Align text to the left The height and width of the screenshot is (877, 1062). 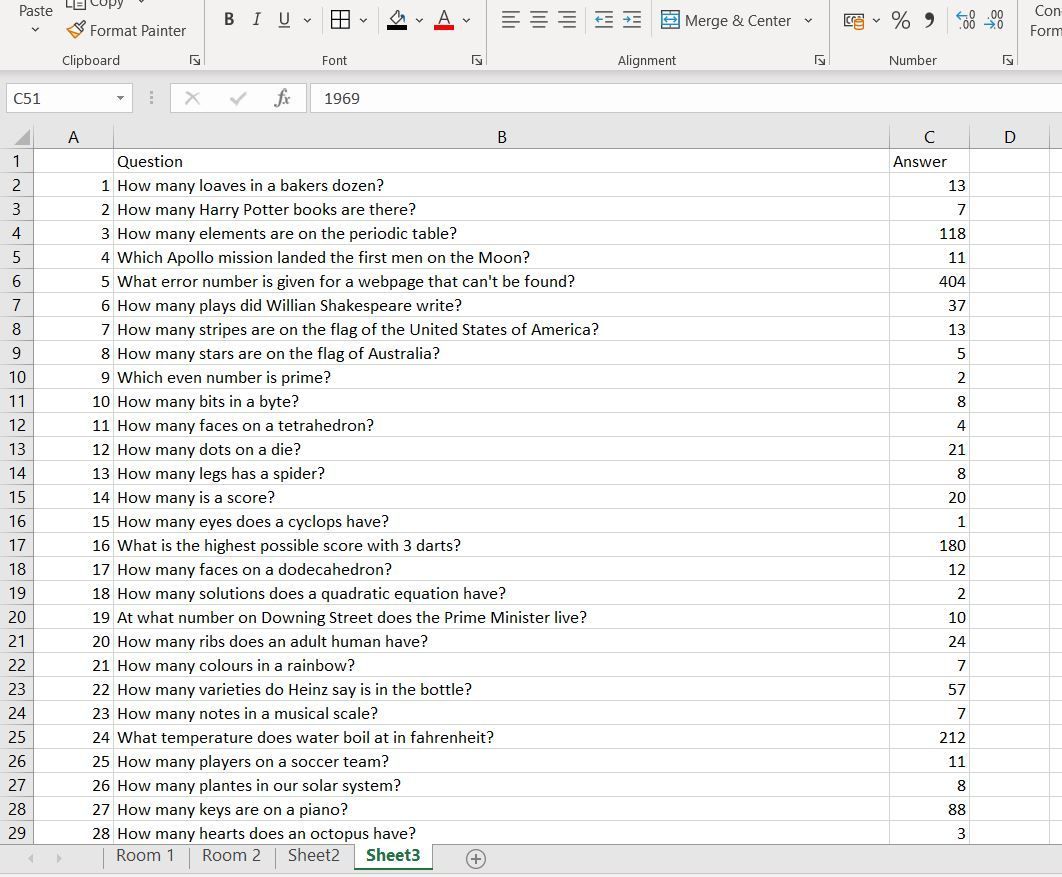pos(509,20)
